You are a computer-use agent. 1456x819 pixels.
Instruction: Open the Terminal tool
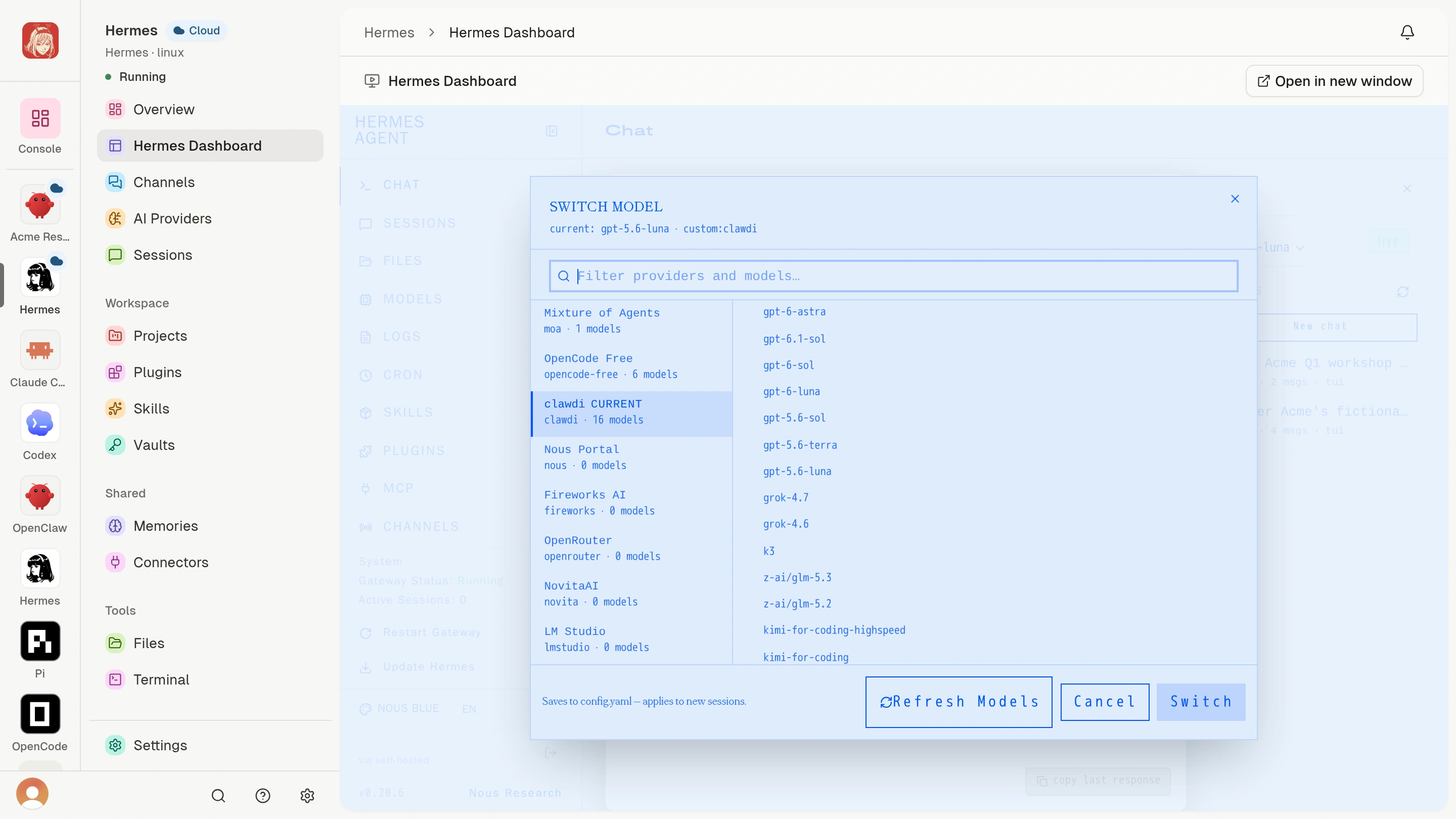(210, 679)
